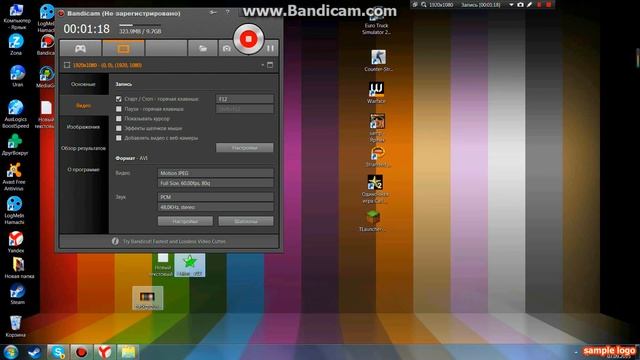Open the Windows Start orb
640x360 pixels.
pos(11,352)
